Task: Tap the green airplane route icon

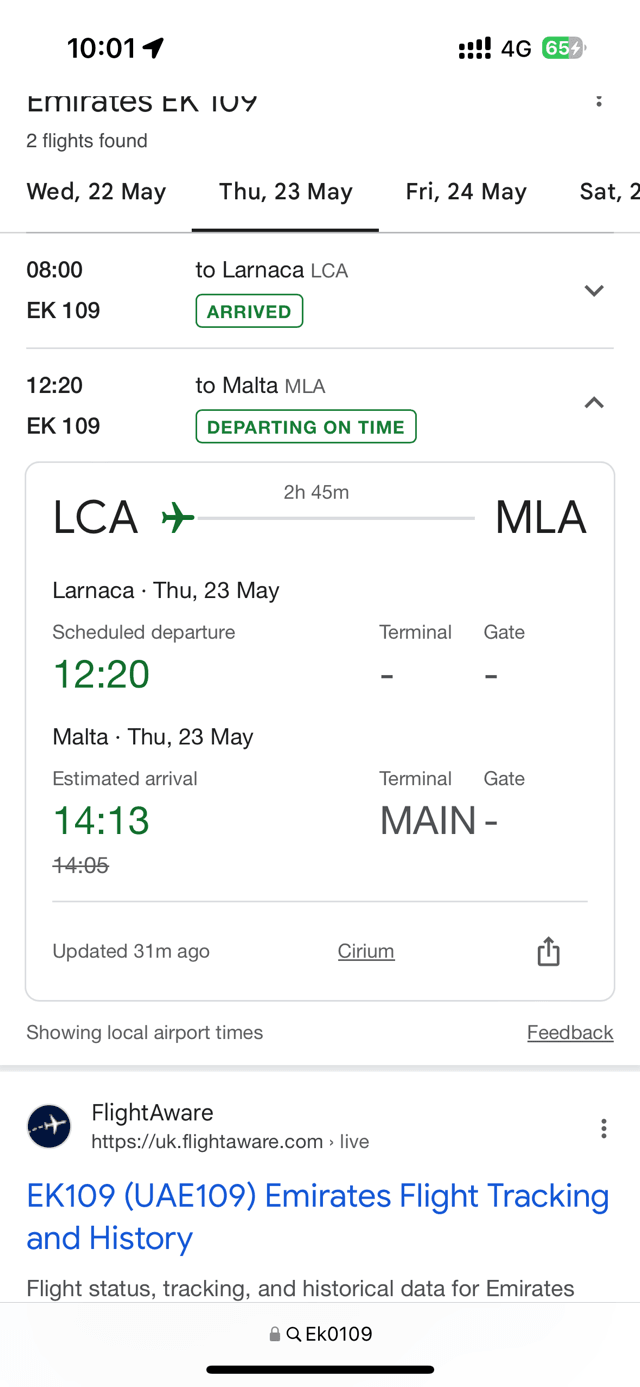Action: [x=178, y=518]
